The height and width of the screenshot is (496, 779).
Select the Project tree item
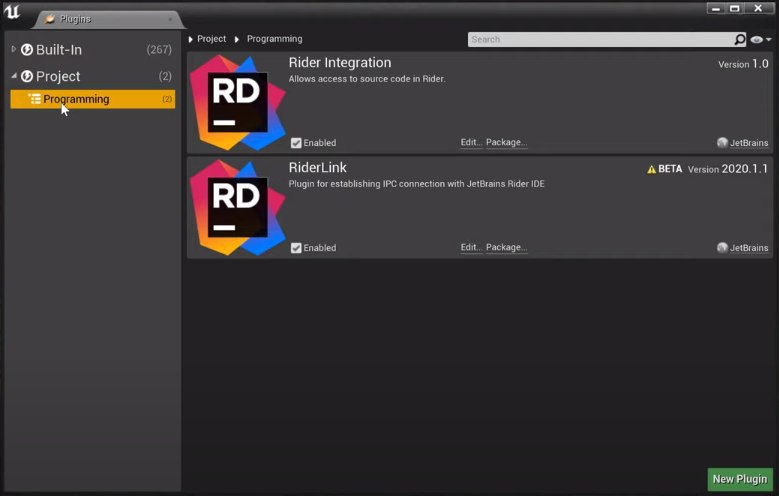coord(92,76)
